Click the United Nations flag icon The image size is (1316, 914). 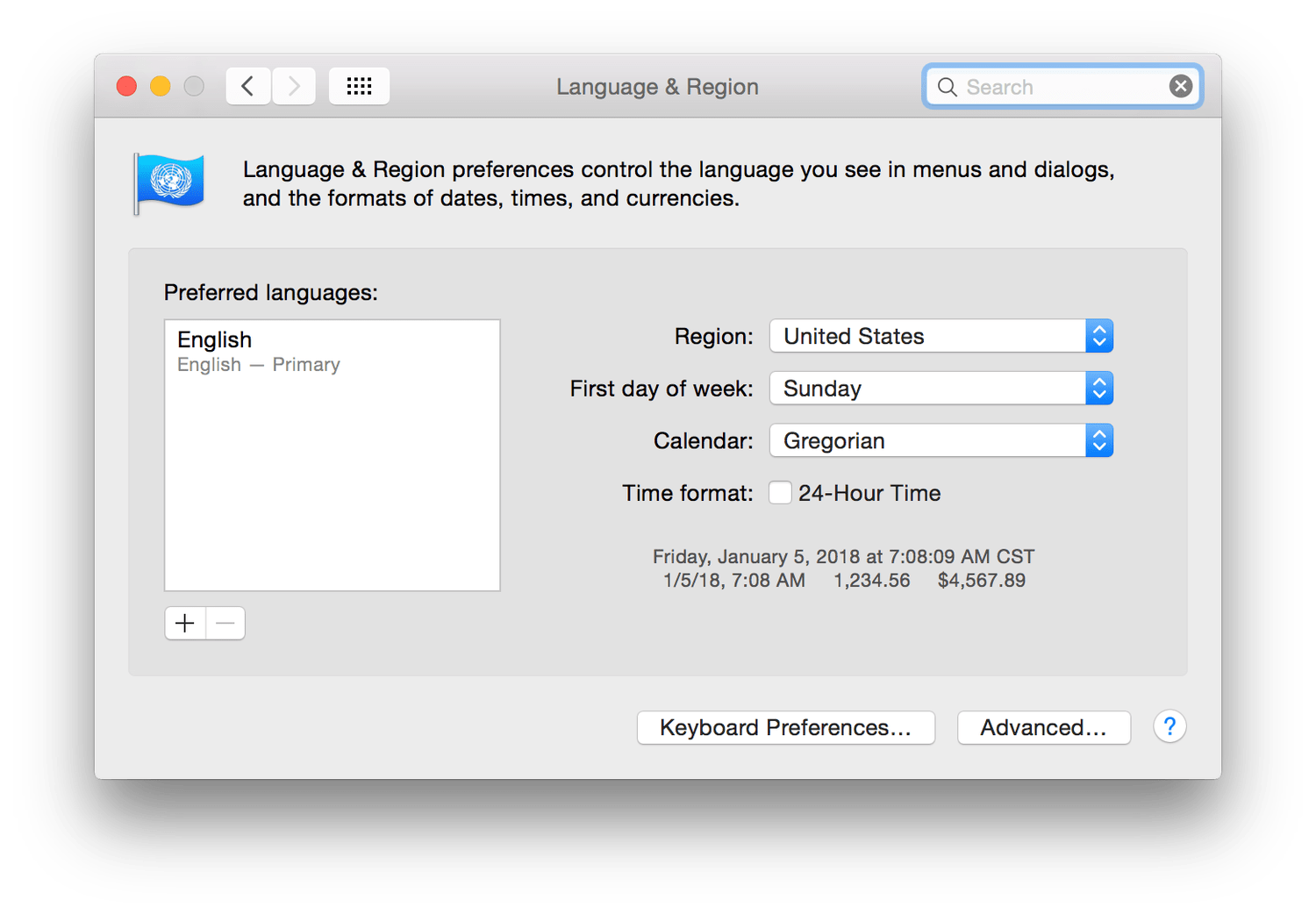(x=170, y=182)
